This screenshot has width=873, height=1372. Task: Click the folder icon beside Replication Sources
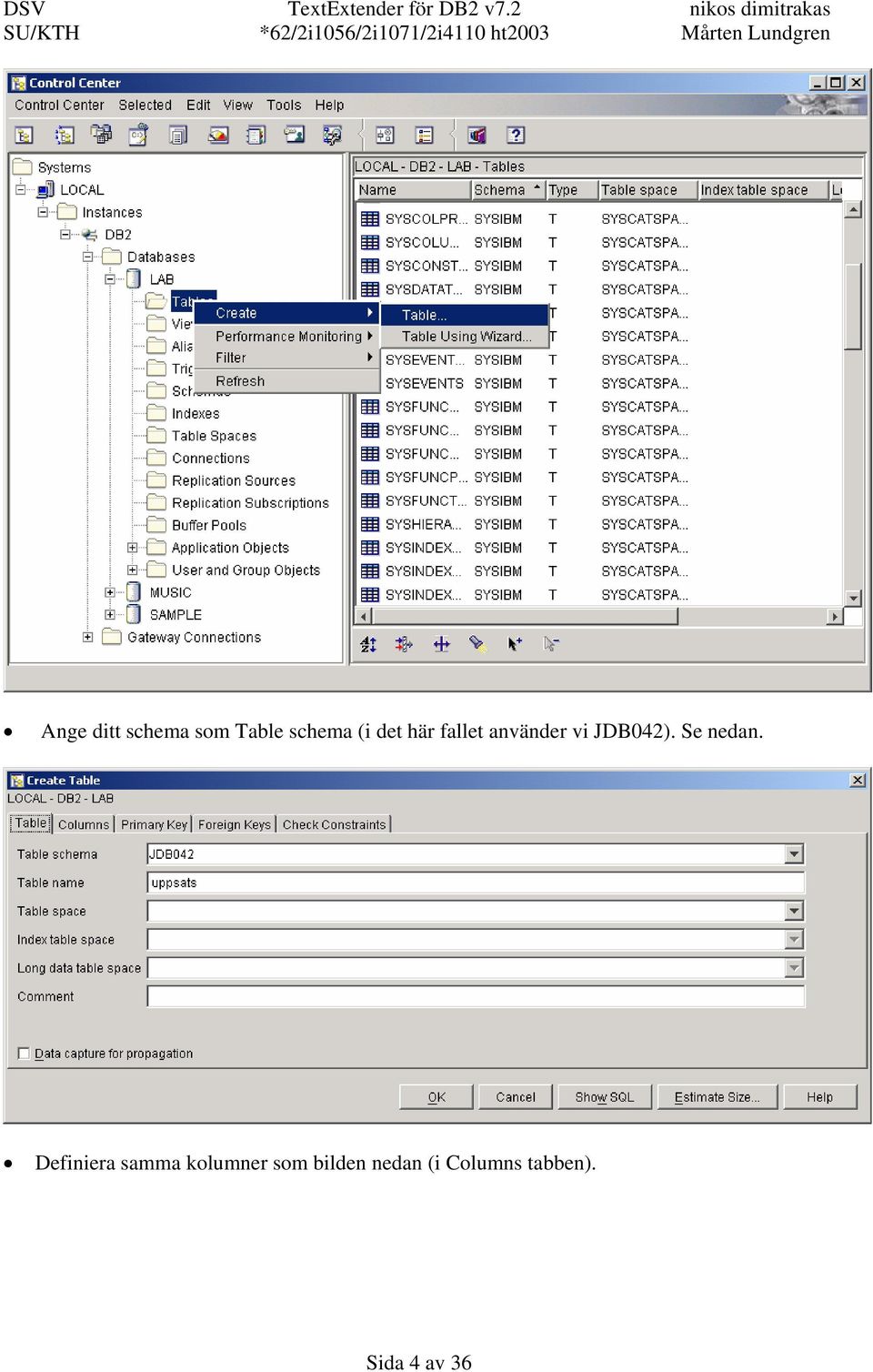click(157, 480)
